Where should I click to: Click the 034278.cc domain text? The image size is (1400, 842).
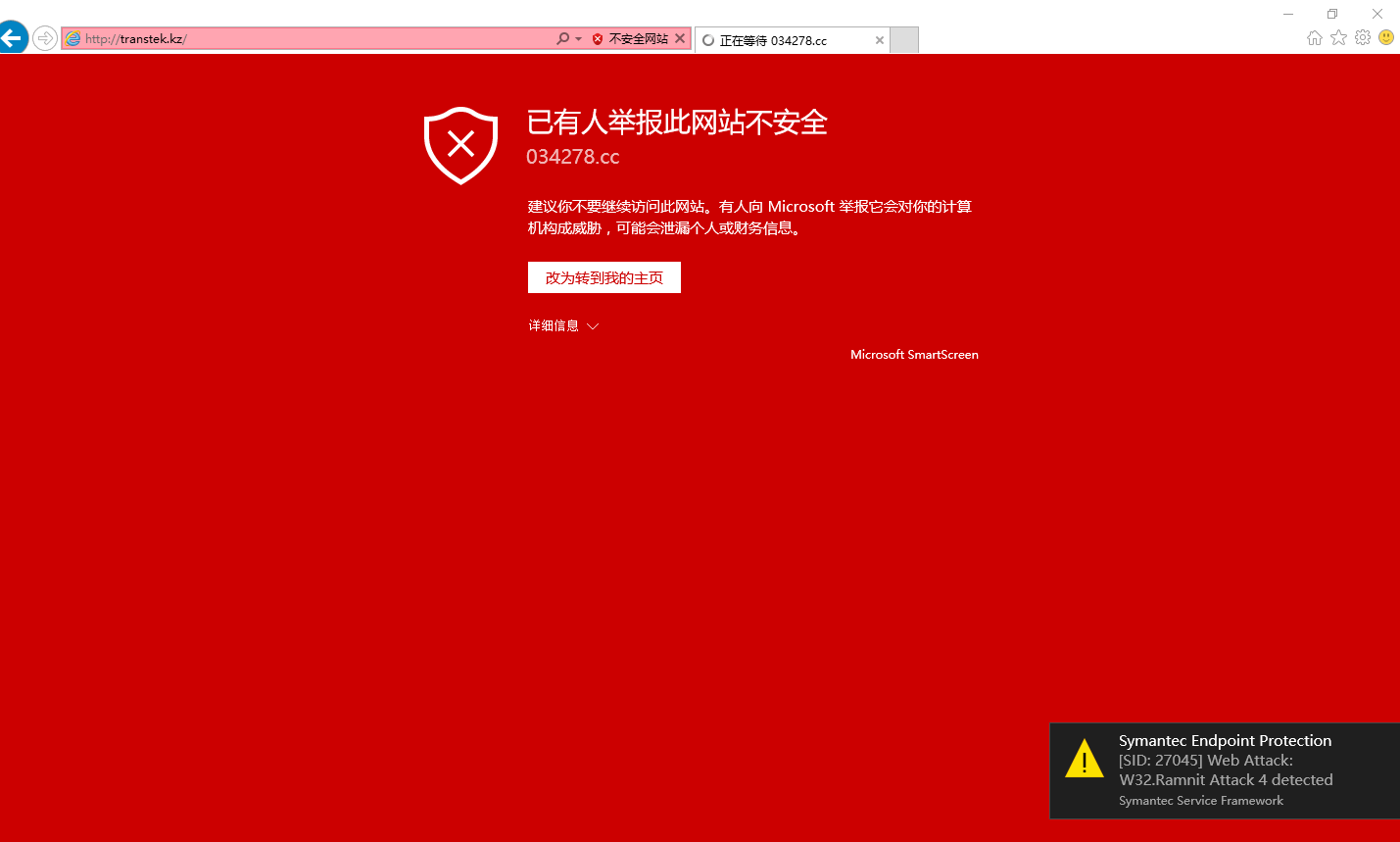573,157
